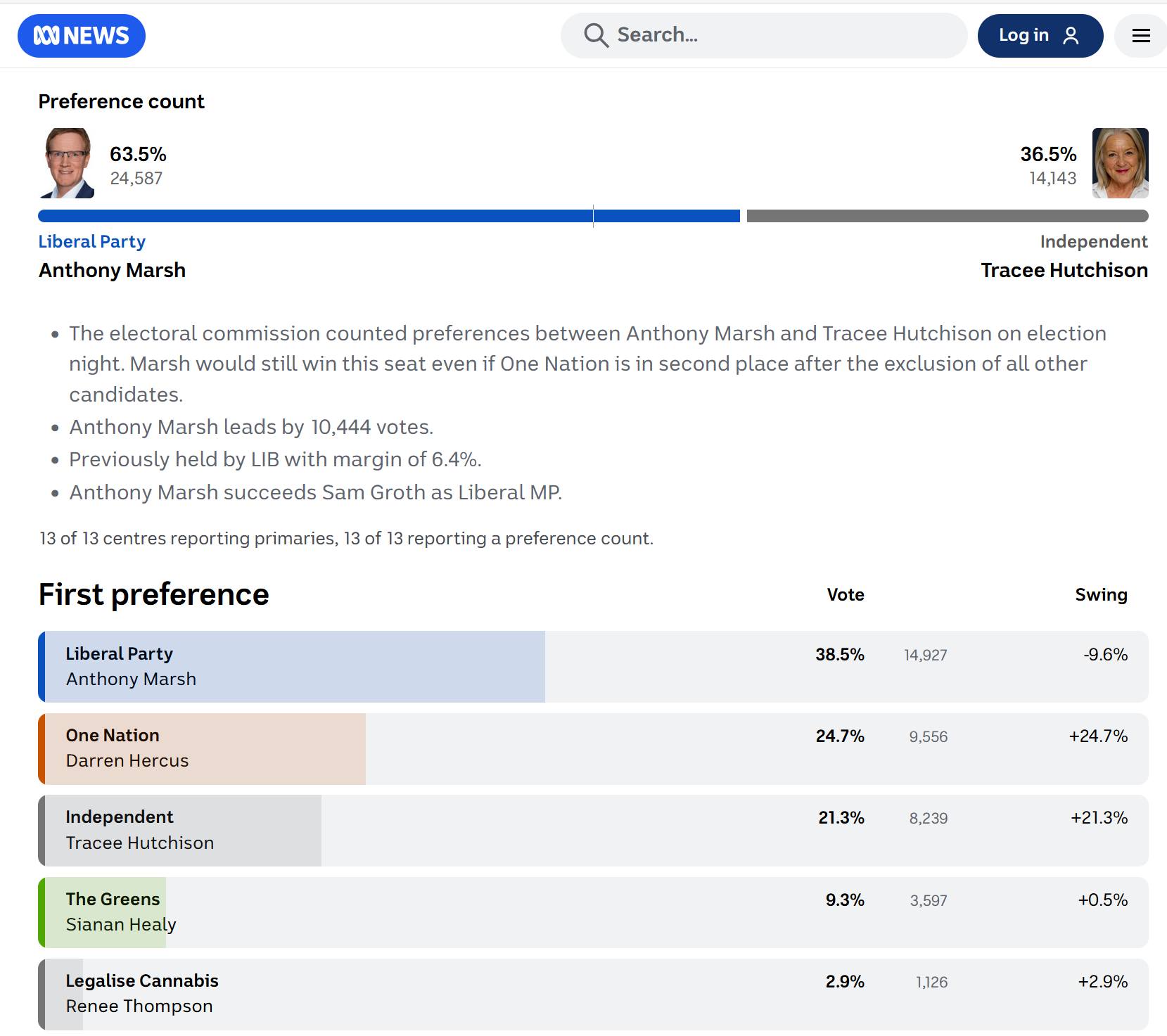Viewport: 1167px width, 1036px height.
Task: Click the blue Liberal preference bar
Action: point(389,216)
